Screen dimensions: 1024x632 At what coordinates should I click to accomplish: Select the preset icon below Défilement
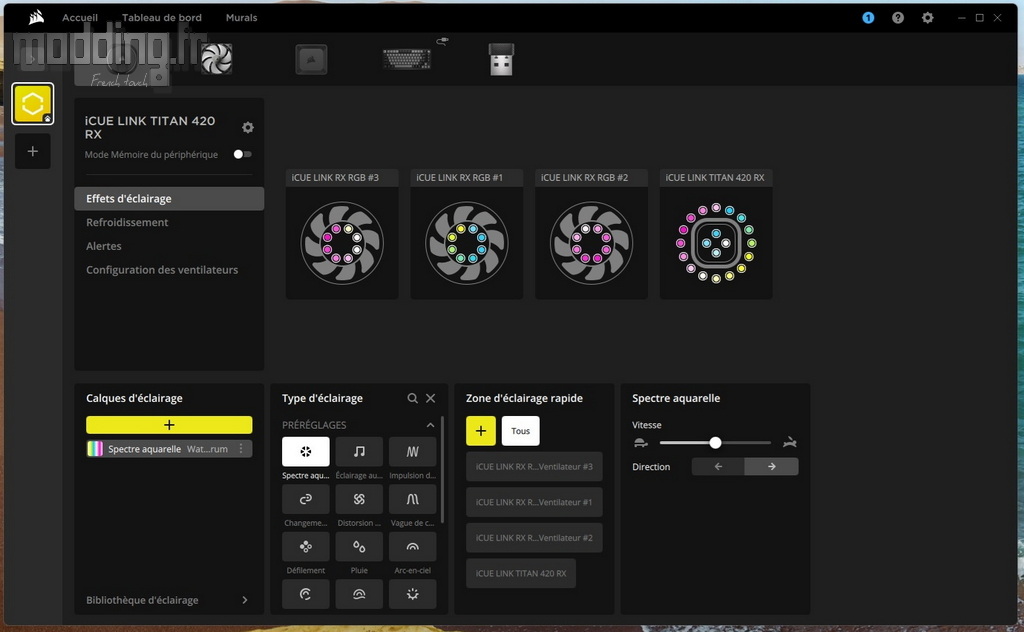click(306, 594)
